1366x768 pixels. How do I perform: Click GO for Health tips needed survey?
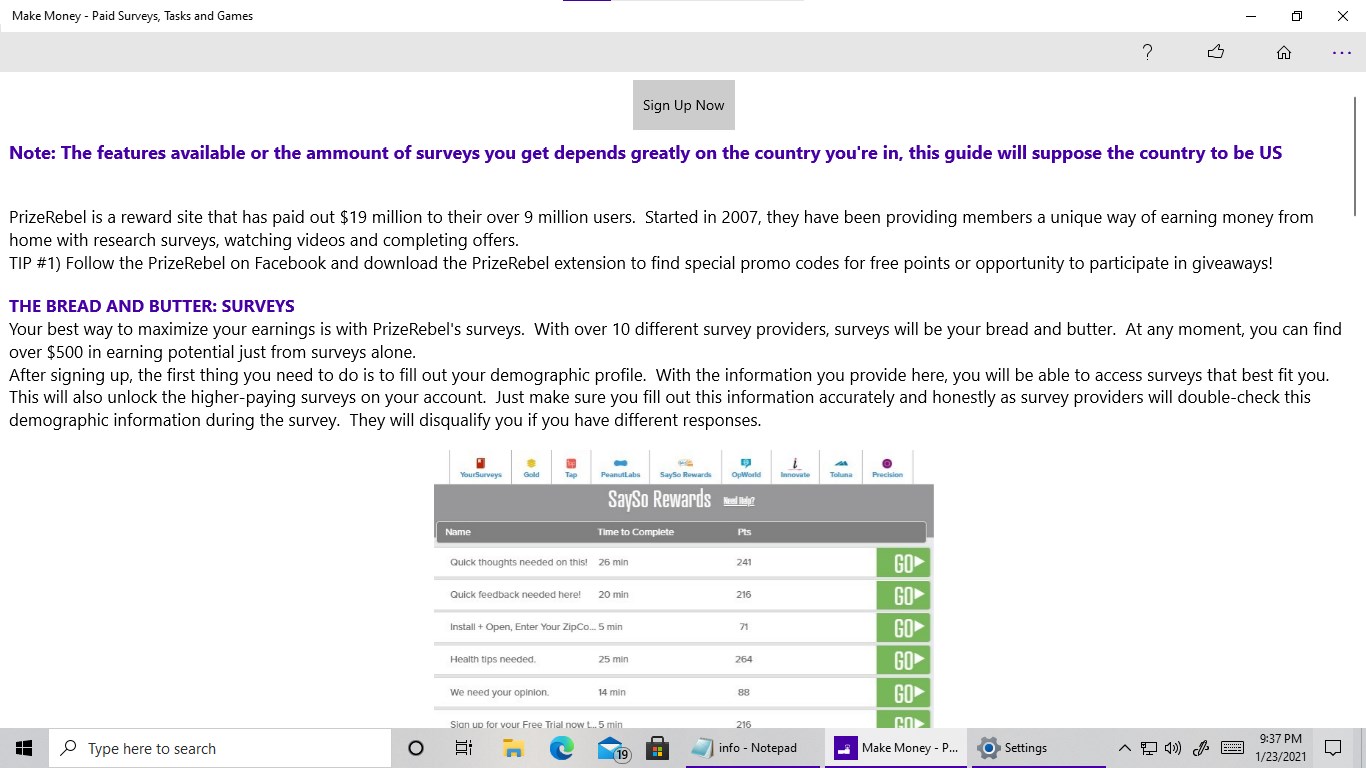coord(903,660)
